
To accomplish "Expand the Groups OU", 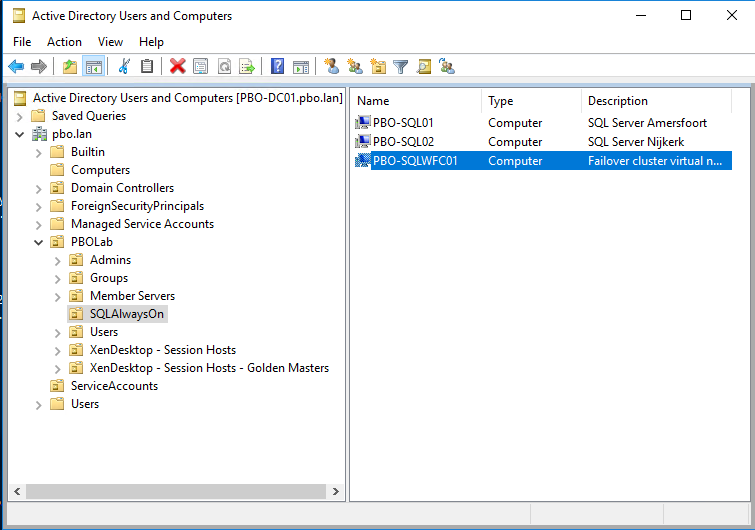I will [57, 279].
